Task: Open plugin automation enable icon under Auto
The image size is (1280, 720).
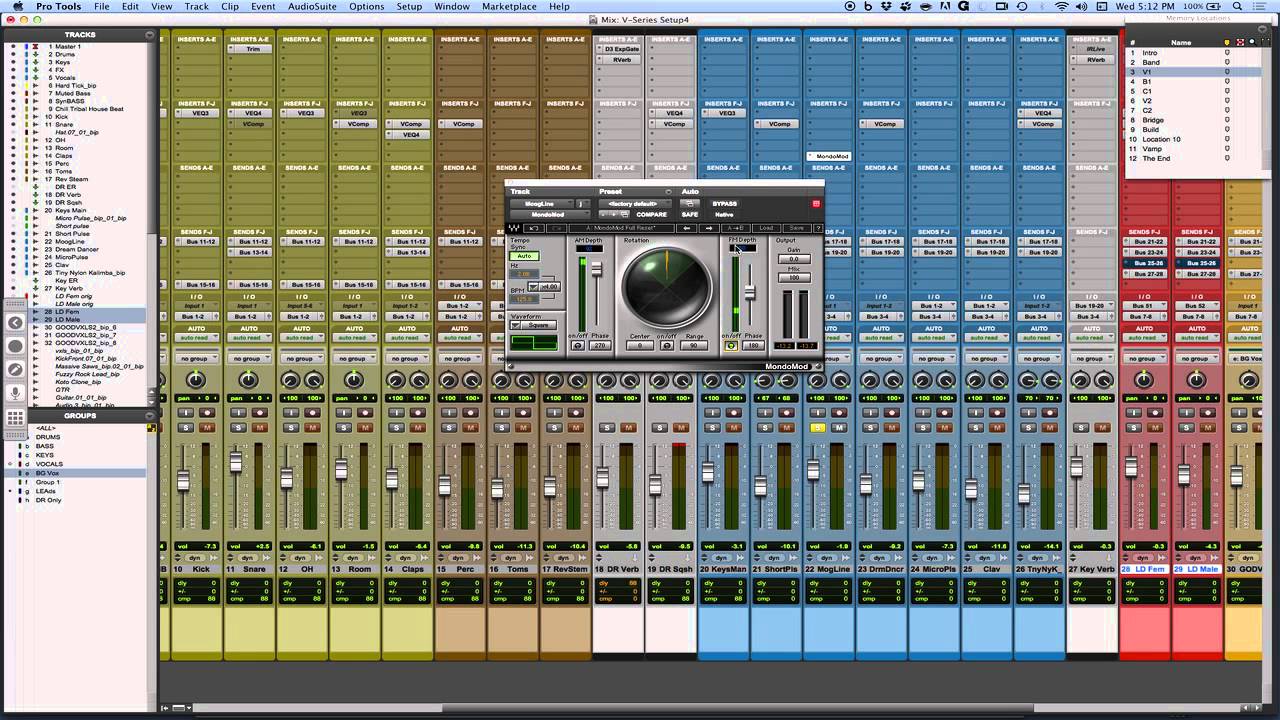Action: pos(689,203)
